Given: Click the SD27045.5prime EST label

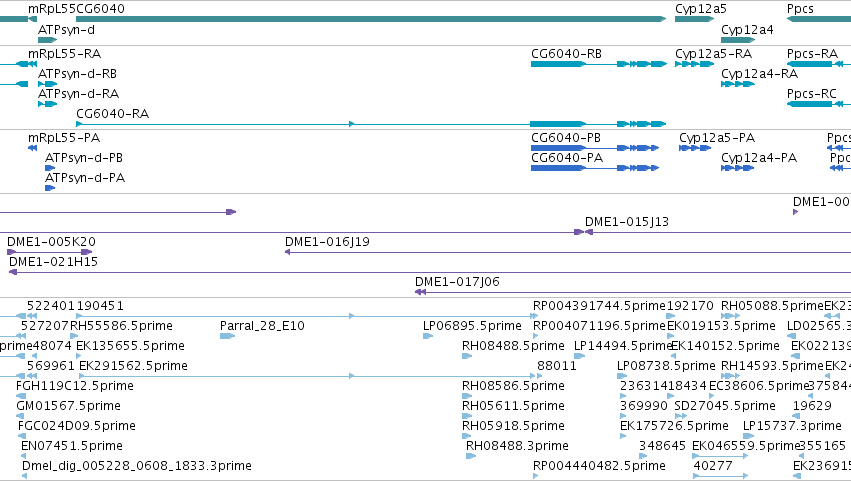Looking at the screenshot, I should point(725,407).
